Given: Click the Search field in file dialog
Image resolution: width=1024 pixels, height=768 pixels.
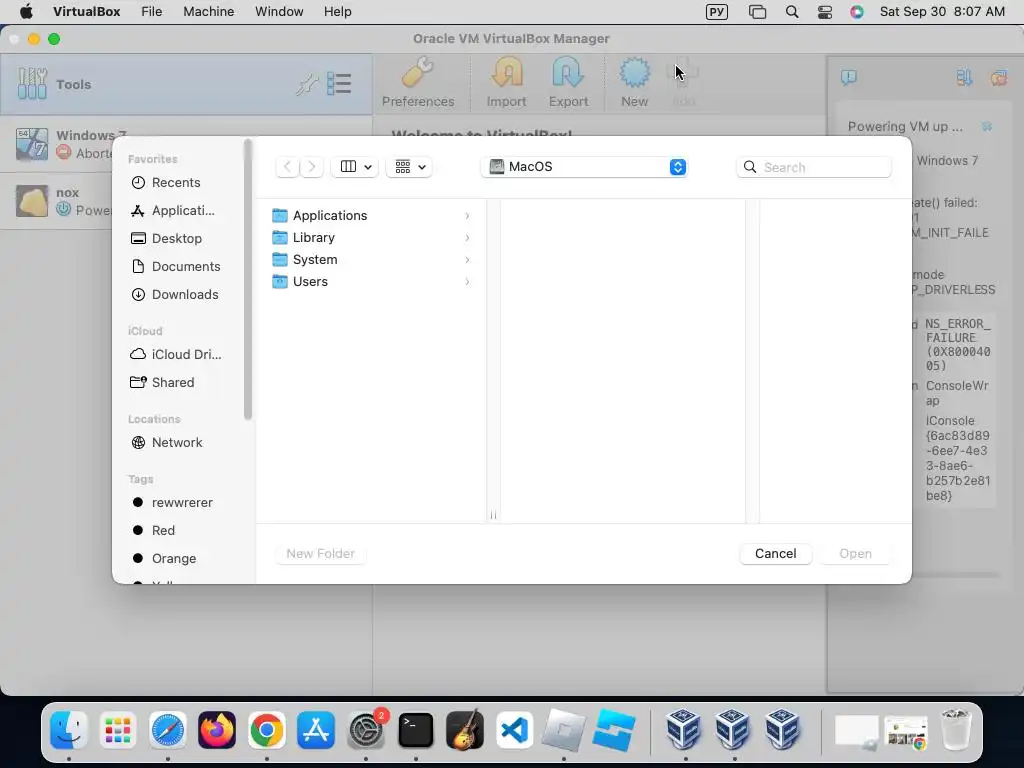Looking at the screenshot, I should (x=814, y=167).
